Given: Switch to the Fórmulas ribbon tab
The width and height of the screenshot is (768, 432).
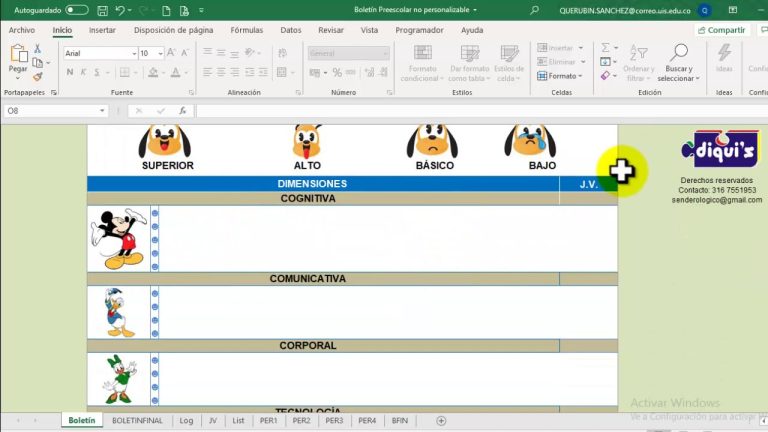Looking at the screenshot, I should (246, 30).
